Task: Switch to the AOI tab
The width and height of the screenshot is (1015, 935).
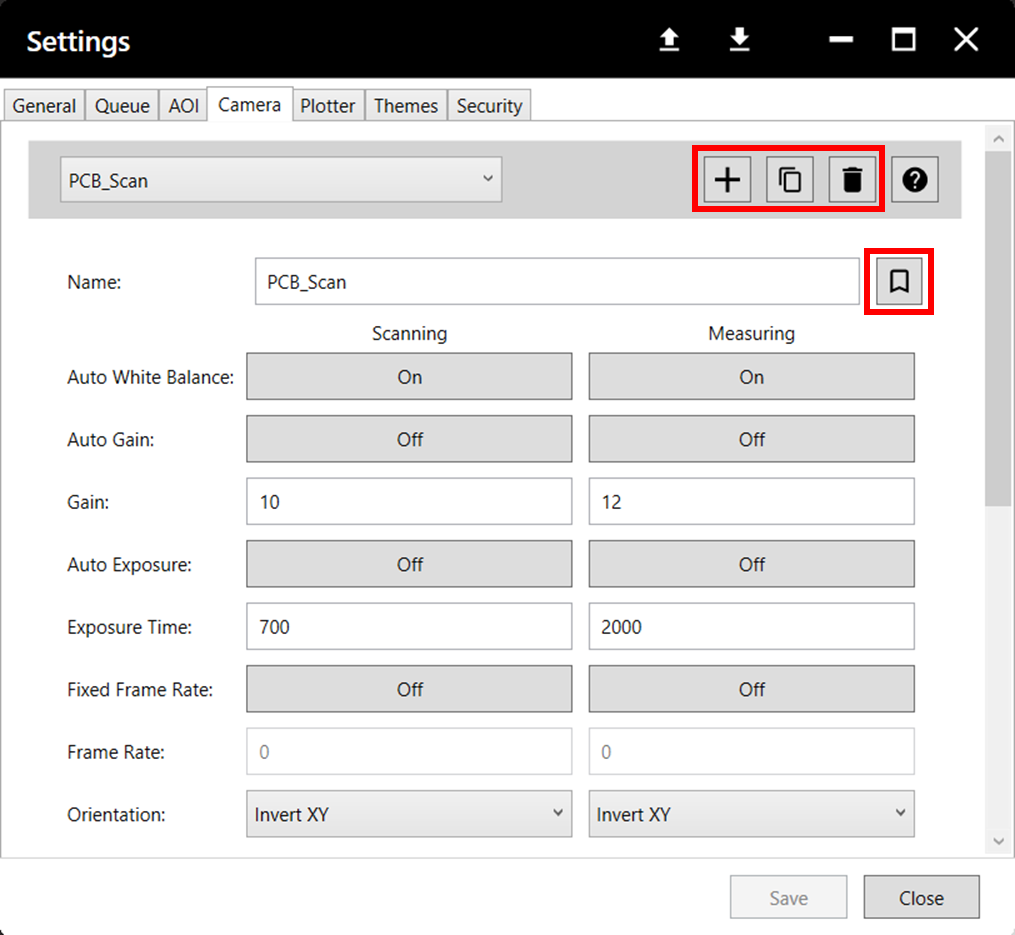Action: click(x=183, y=106)
